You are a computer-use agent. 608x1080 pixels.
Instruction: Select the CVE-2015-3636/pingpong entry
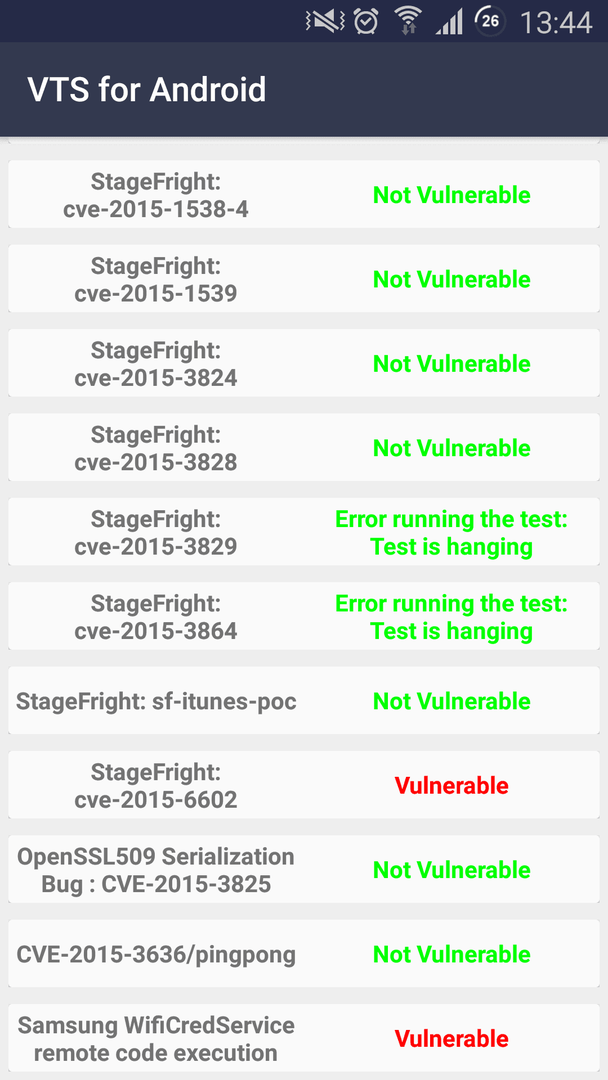coord(304,953)
